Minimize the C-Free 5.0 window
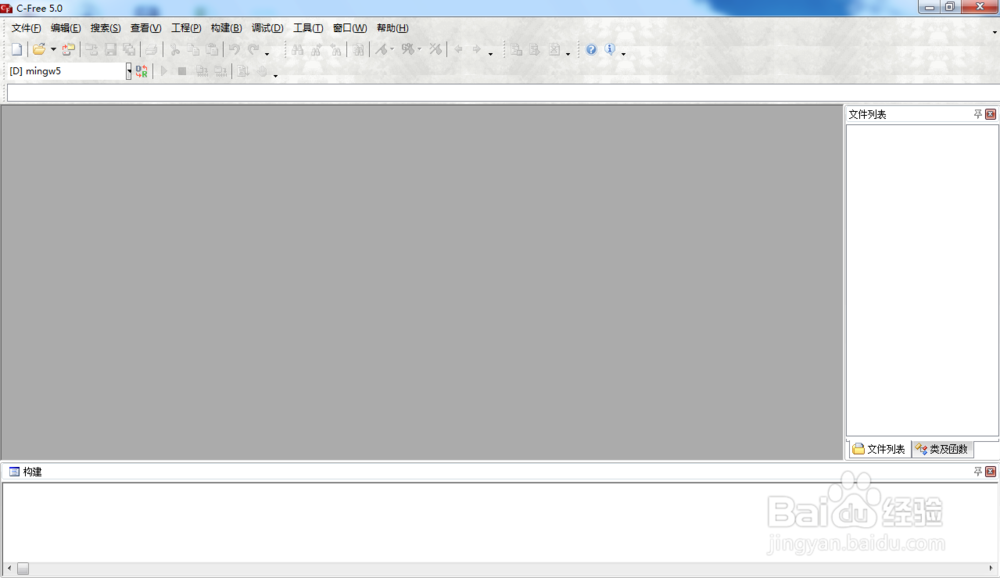 (929, 7)
